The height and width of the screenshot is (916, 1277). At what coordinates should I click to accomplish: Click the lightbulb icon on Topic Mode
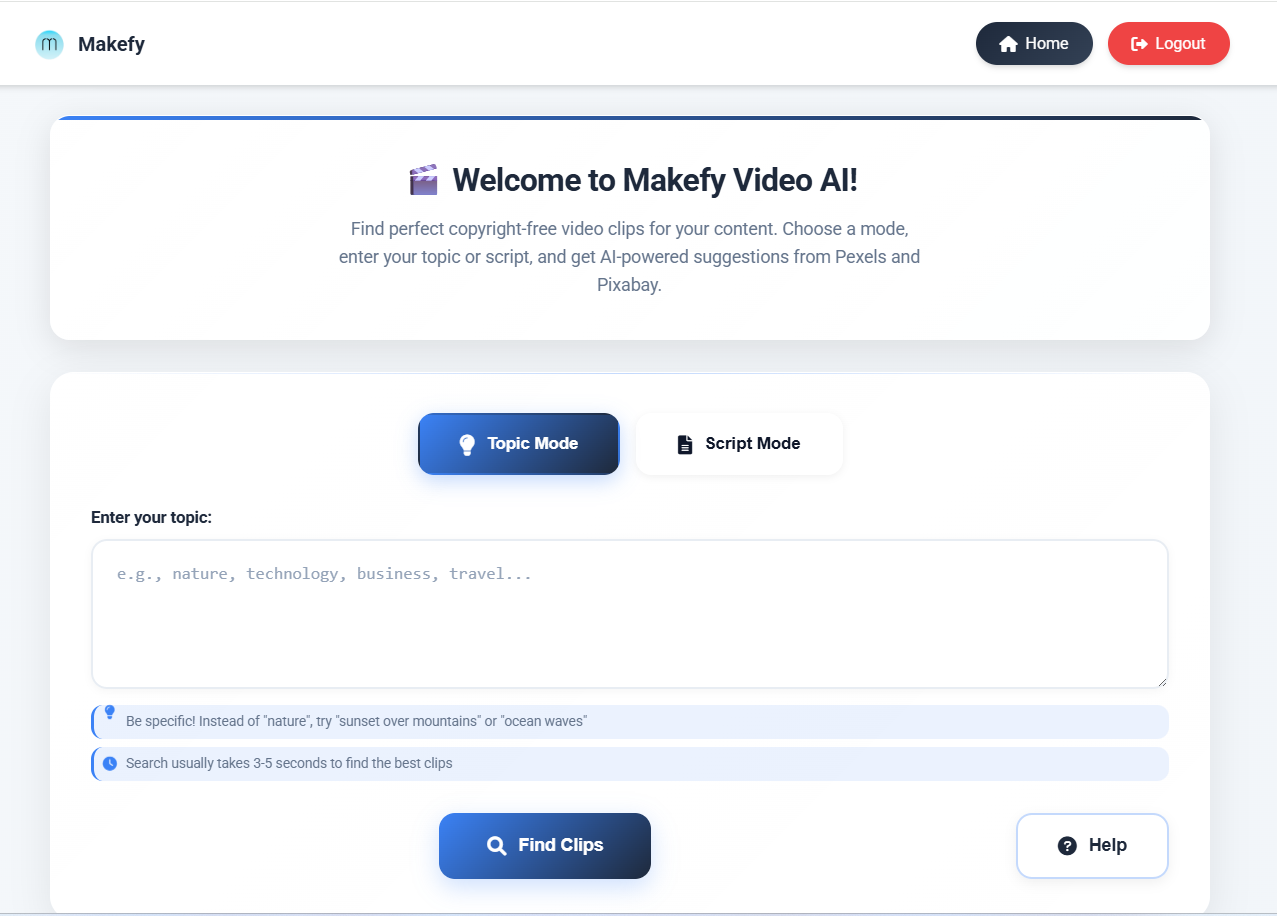[x=466, y=443]
